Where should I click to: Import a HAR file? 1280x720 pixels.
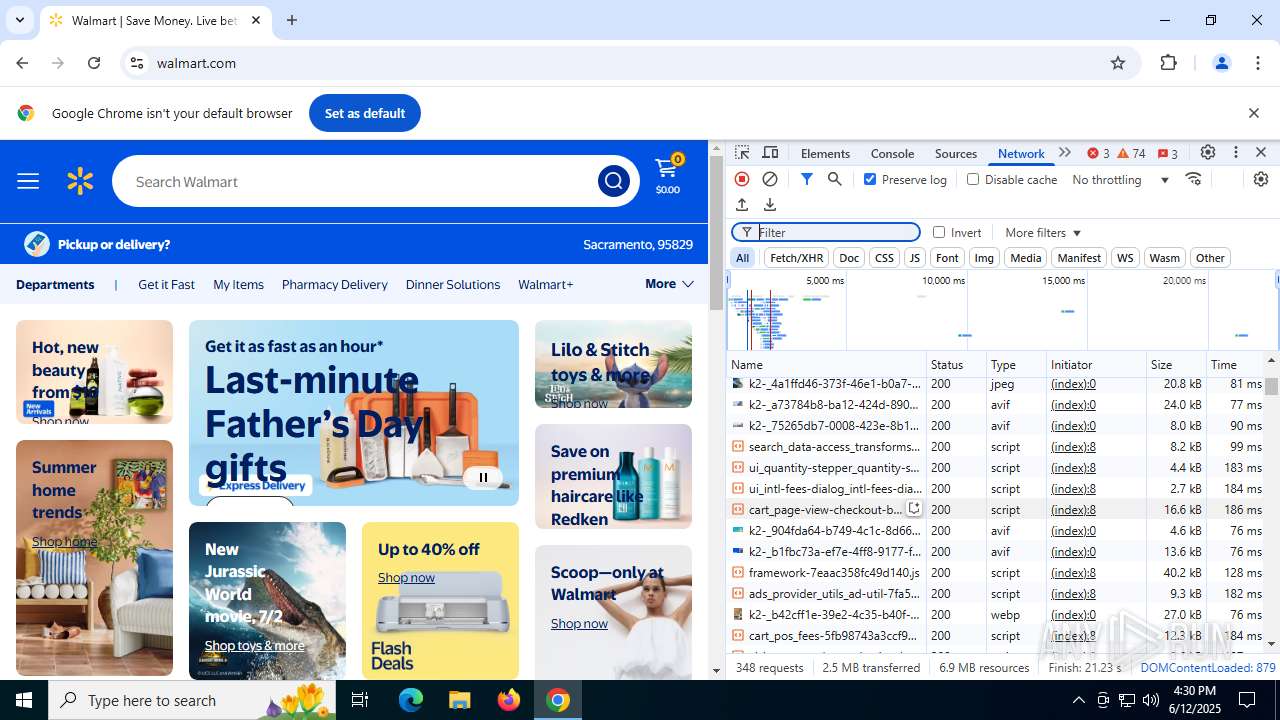(x=742, y=205)
